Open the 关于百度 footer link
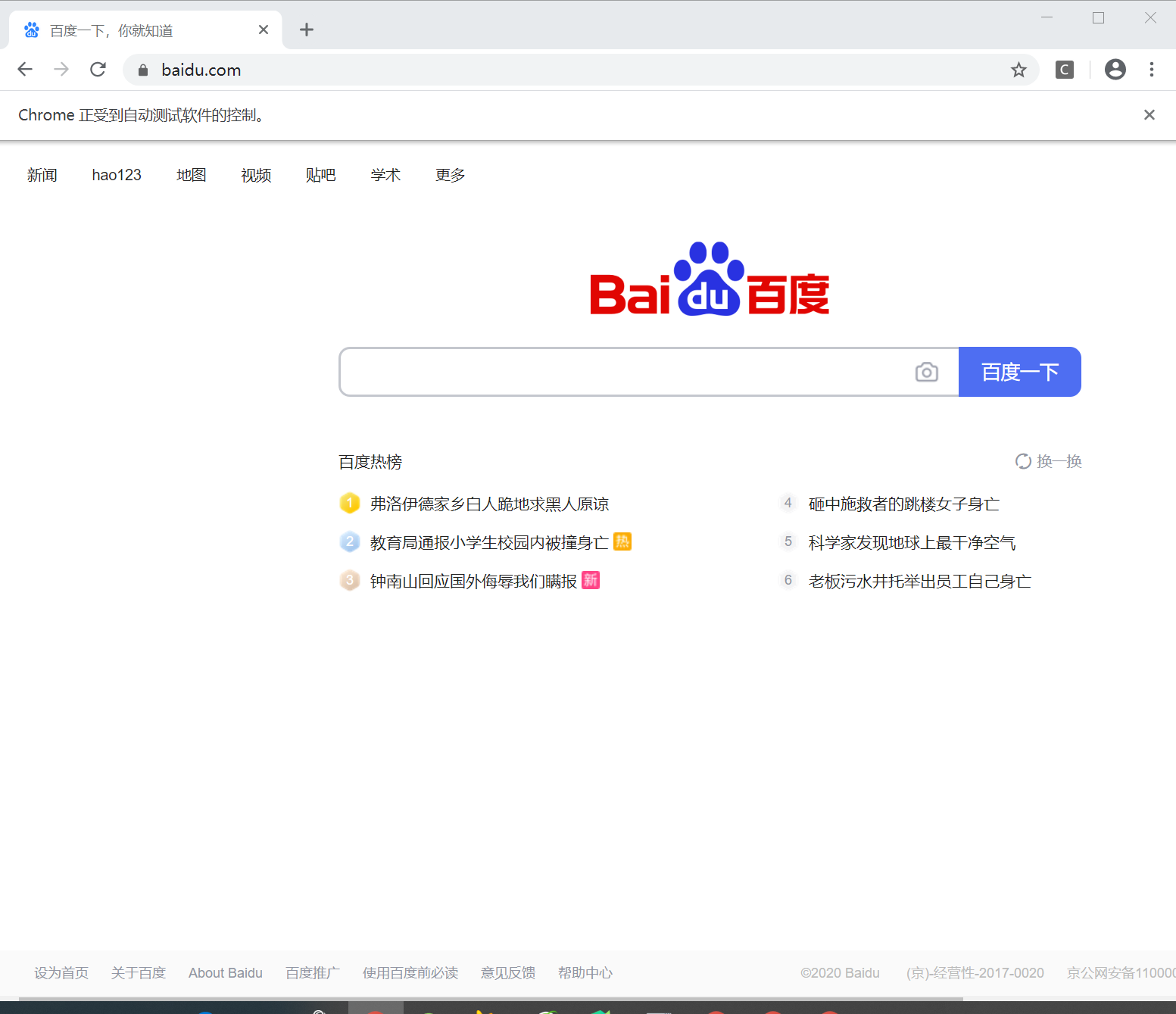Screen dimensions: 1176x1014 139,973
